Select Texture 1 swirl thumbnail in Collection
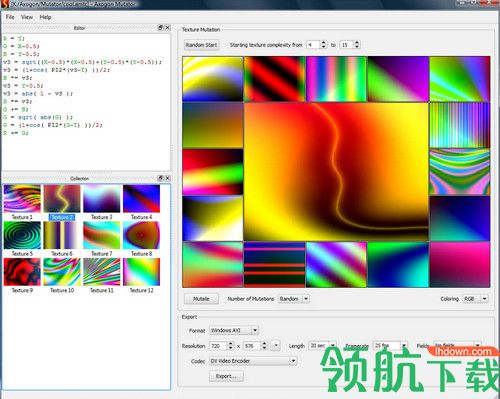Image resolution: width=500 pixels, height=399 pixels. (22, 199)
